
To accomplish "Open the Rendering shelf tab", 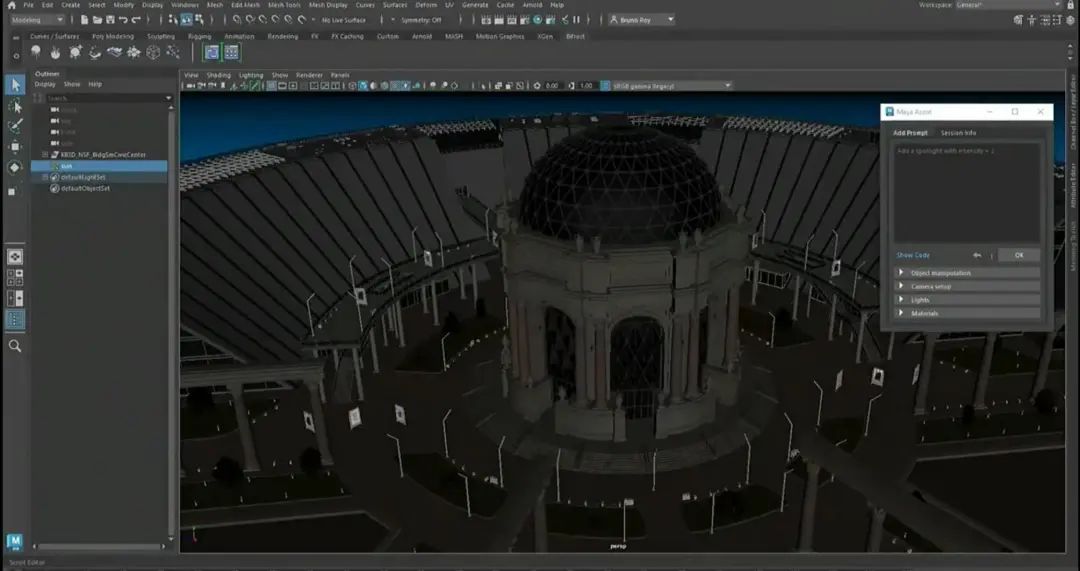I will pyautogui.click(x=282, y=37).
